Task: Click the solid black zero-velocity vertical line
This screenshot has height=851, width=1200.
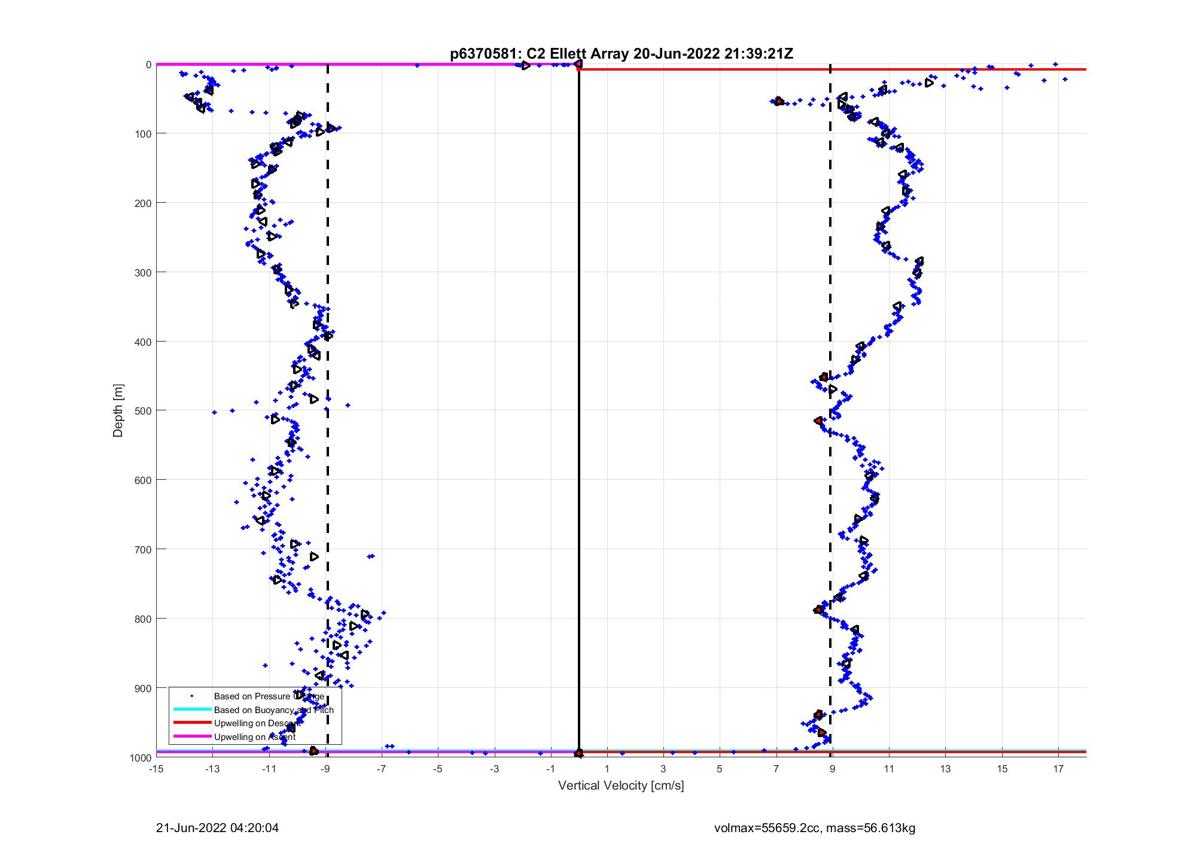Action: pyautogui.click(x=579, y=410)
